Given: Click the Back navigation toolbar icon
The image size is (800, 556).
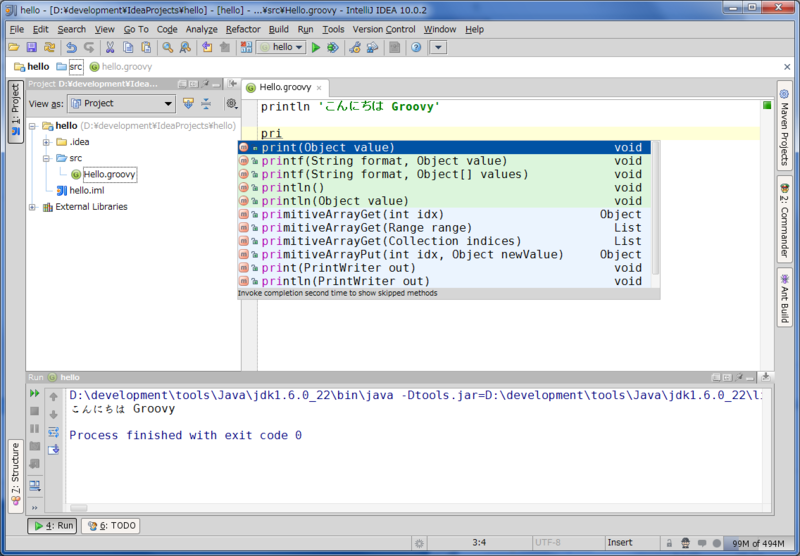Looking at the screenshot, I should (207, 47).
